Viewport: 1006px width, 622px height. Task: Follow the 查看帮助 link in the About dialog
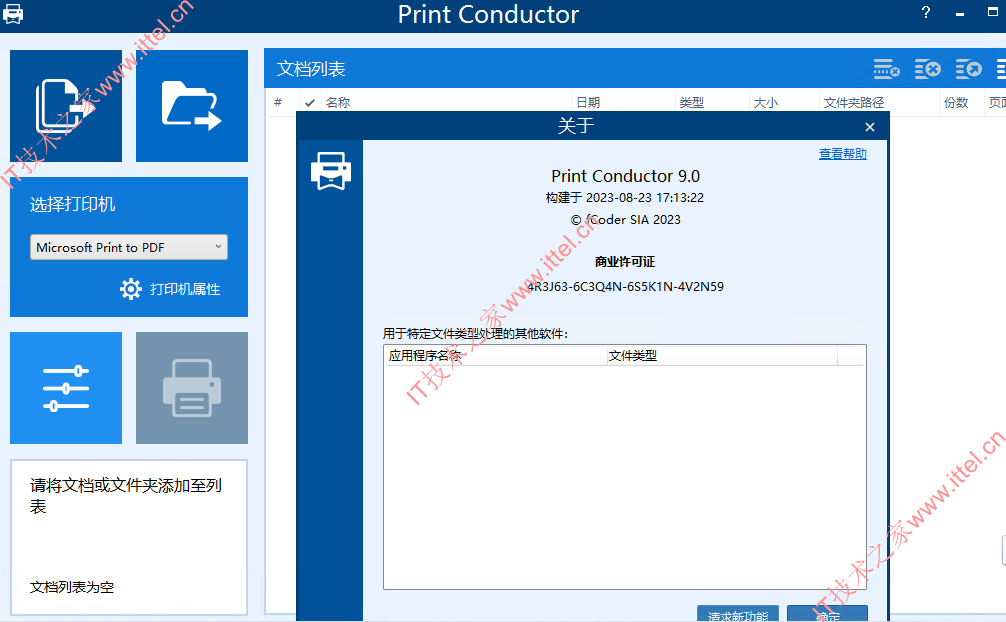tap(842, 154)
